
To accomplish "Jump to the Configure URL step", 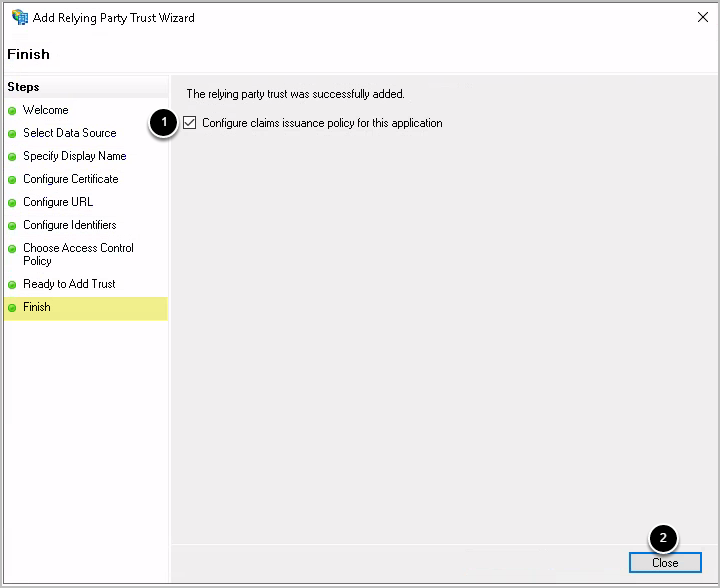I will coord(58,202).
